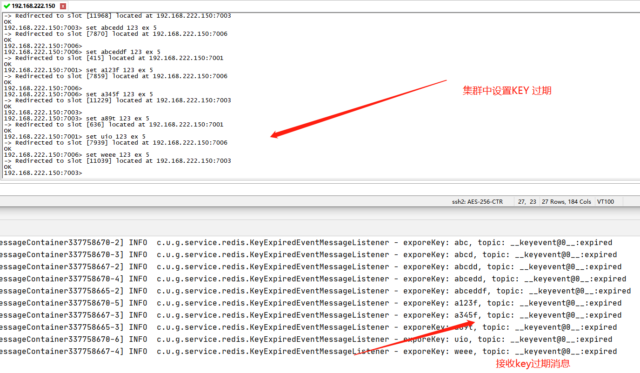Click cursor position '27, 23' in status bar

click(x=527, y=202)
